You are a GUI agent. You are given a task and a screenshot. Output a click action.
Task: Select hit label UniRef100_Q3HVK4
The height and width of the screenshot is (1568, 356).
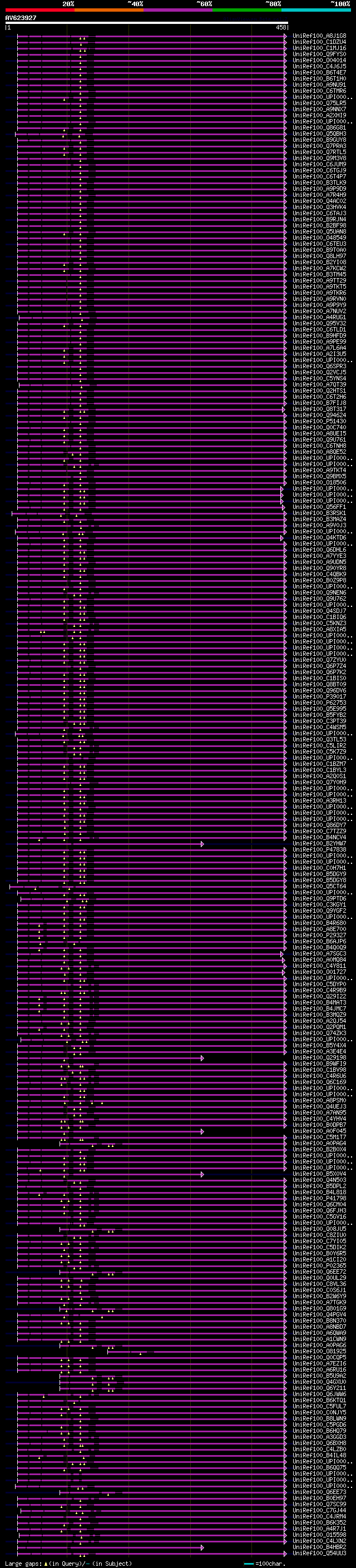pos(319,207)
